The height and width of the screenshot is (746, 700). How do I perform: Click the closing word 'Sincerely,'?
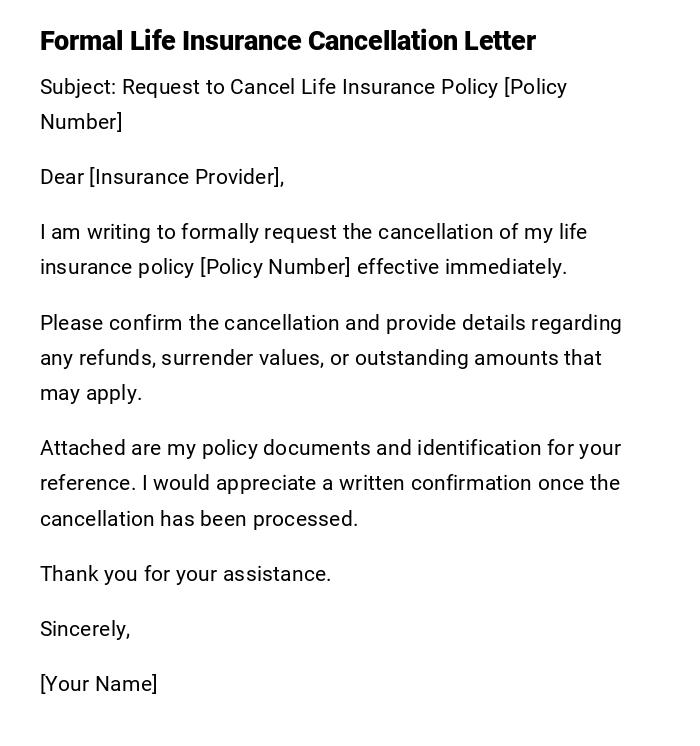pyautogui.click(x=85, y=629)
